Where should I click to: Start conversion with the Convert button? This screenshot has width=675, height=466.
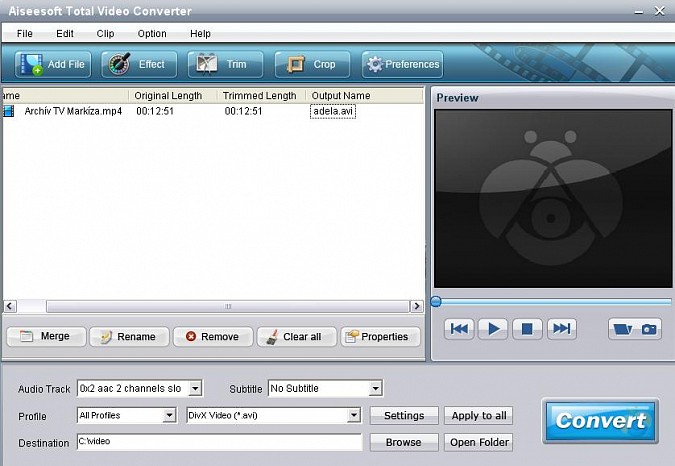pyautogui.click(x=600, y=421)
